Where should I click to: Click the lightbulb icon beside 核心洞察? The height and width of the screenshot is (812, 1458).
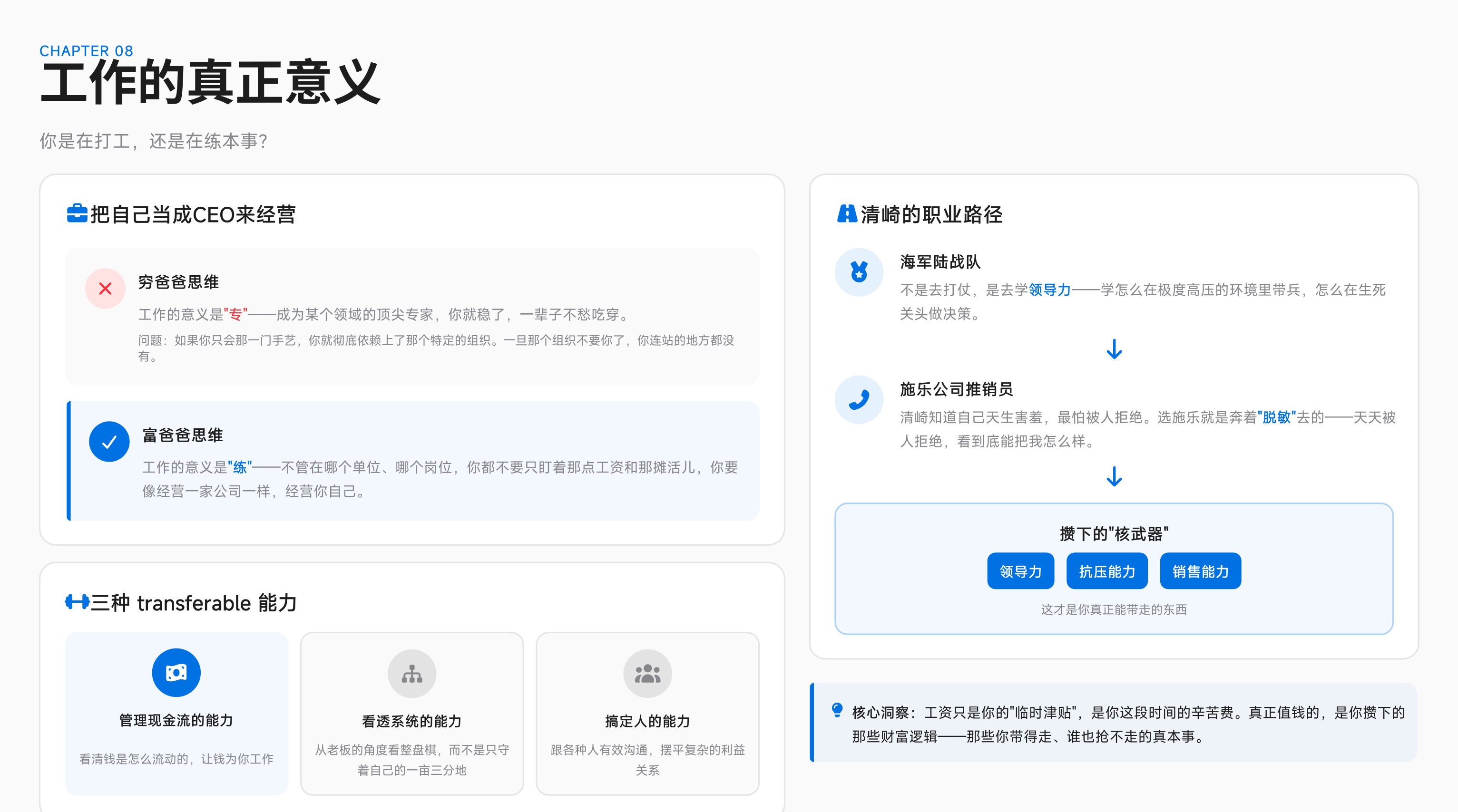pos(837,710)
